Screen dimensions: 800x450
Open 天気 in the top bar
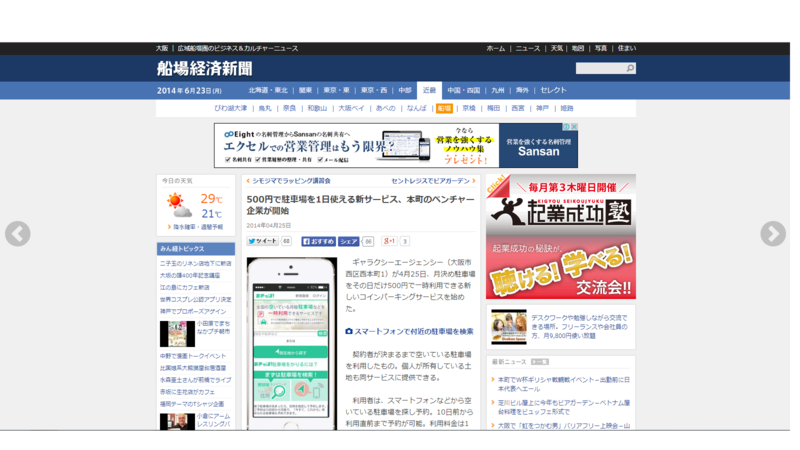557,48
